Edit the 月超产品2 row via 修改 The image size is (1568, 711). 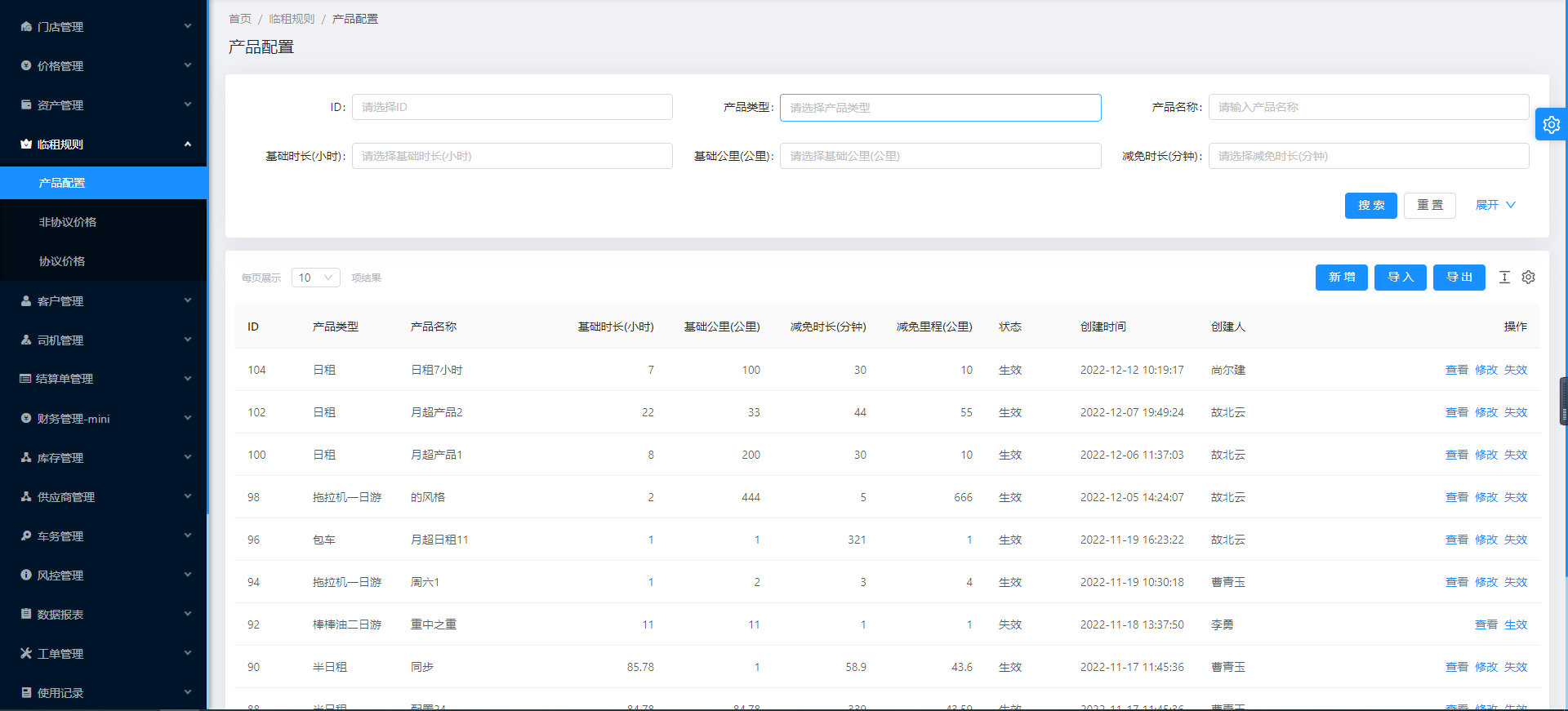point(1486,412)
